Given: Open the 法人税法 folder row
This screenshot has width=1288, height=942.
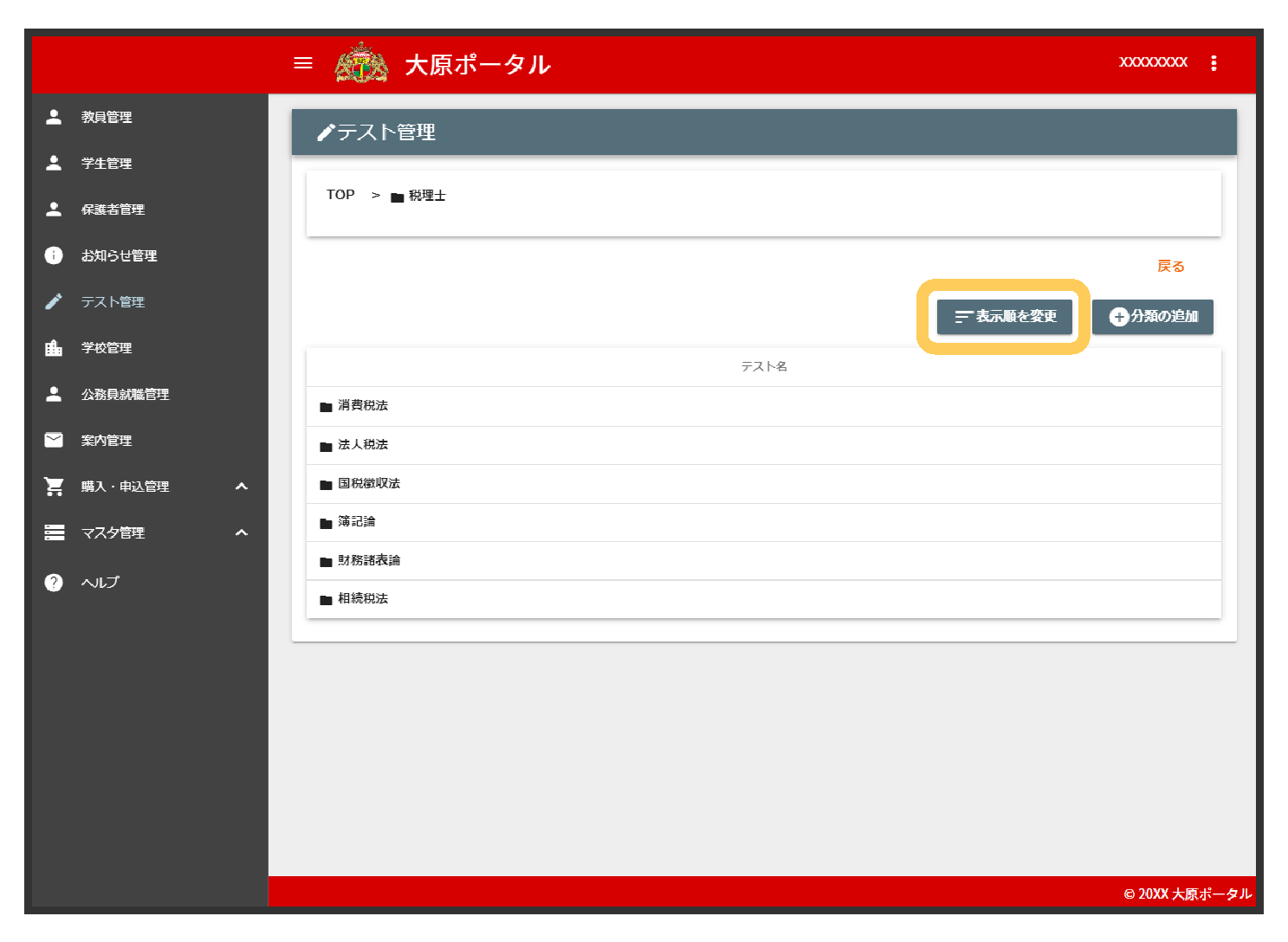Looking at the screenshot, I should tap(764, 445).
